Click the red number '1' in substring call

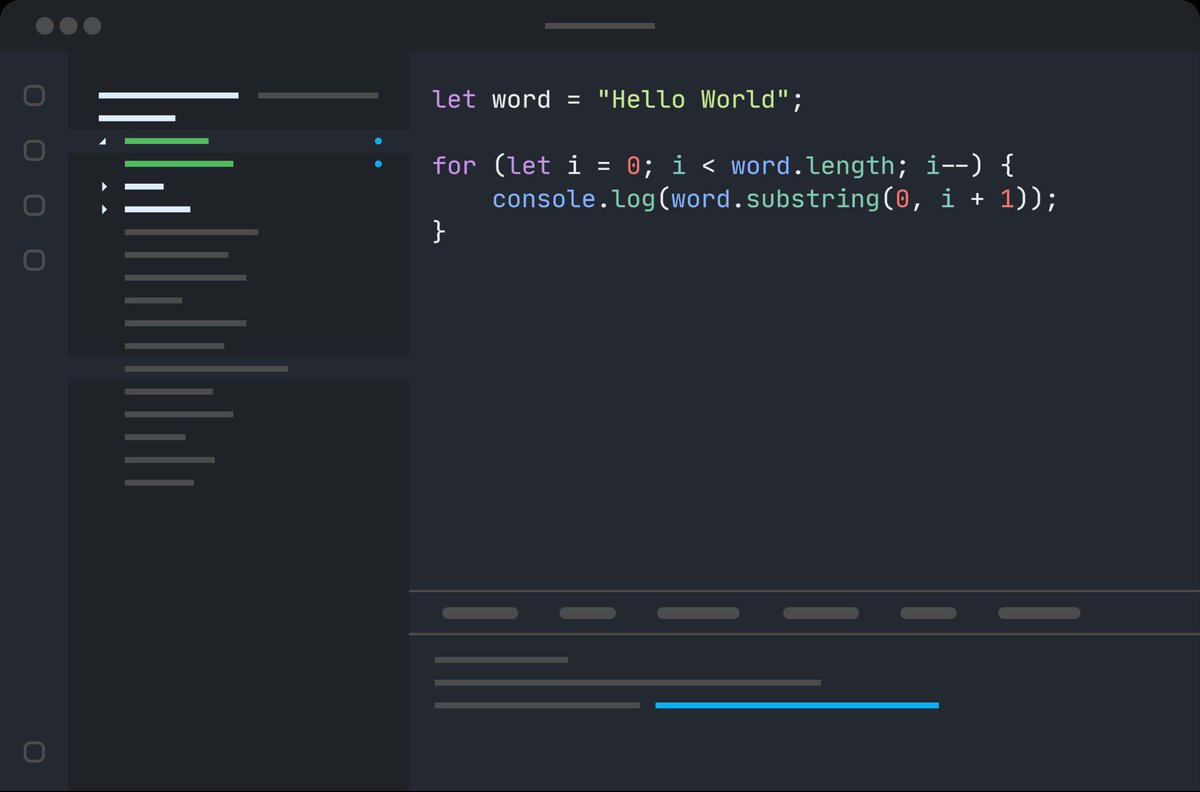pyautogui.click(x=1007, y=198)
